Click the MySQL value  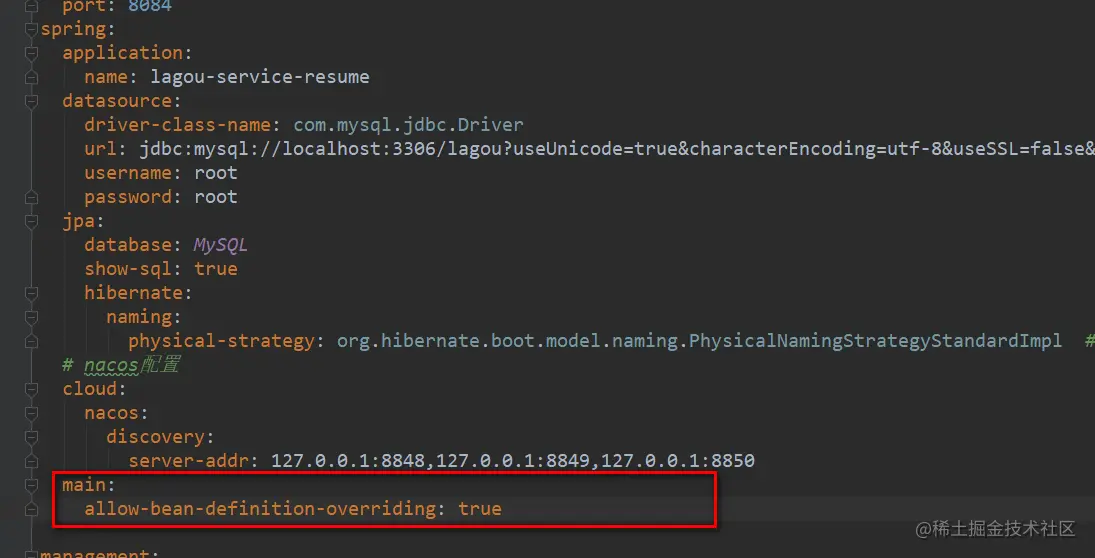[x=221, y=246]
